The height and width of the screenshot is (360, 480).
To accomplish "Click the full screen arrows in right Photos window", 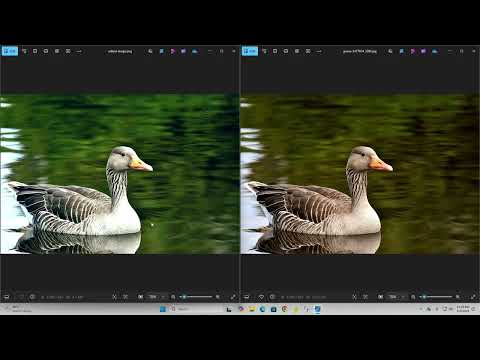I will click(473, 297).
